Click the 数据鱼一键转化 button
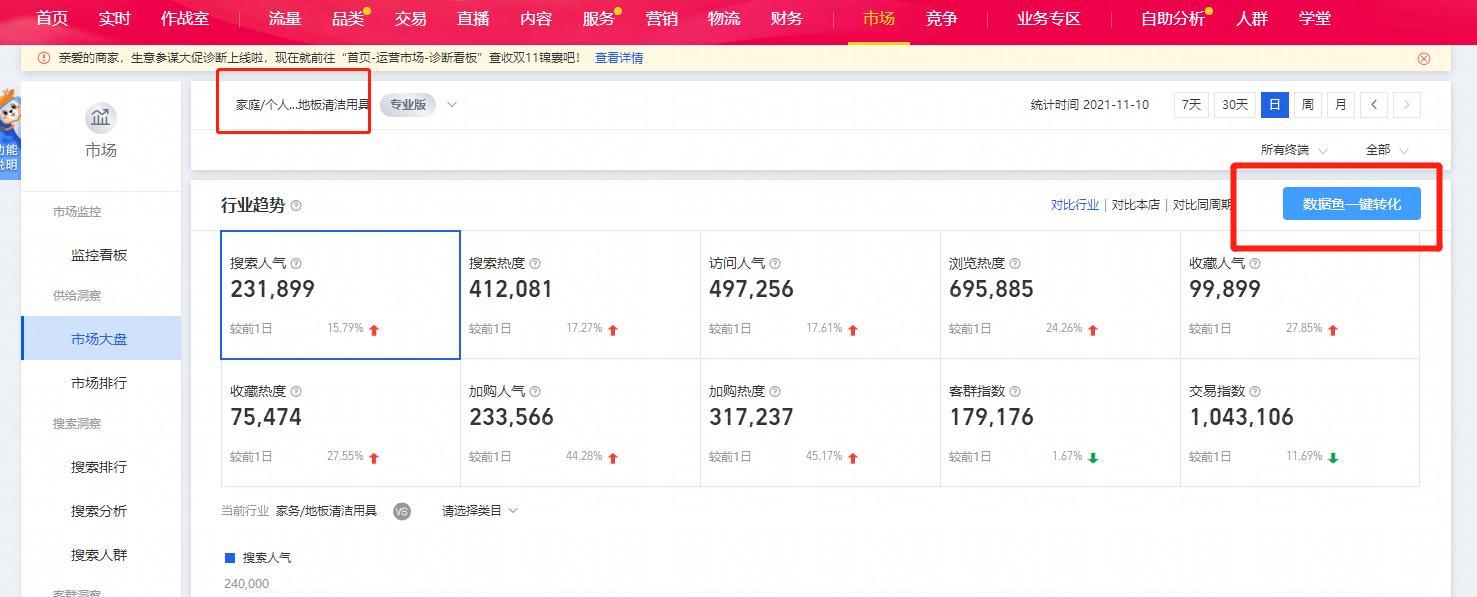The height and width of the screenshot is (597, 1477). pyautogui.click(x=1351, y=204)
